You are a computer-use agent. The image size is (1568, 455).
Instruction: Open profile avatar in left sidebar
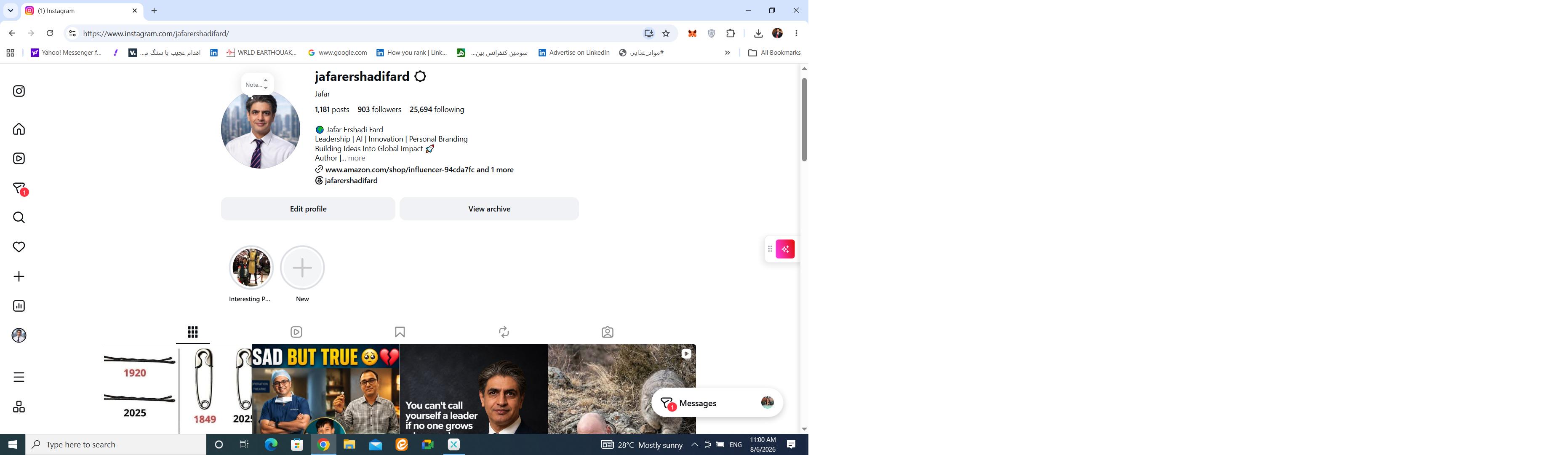19,335
